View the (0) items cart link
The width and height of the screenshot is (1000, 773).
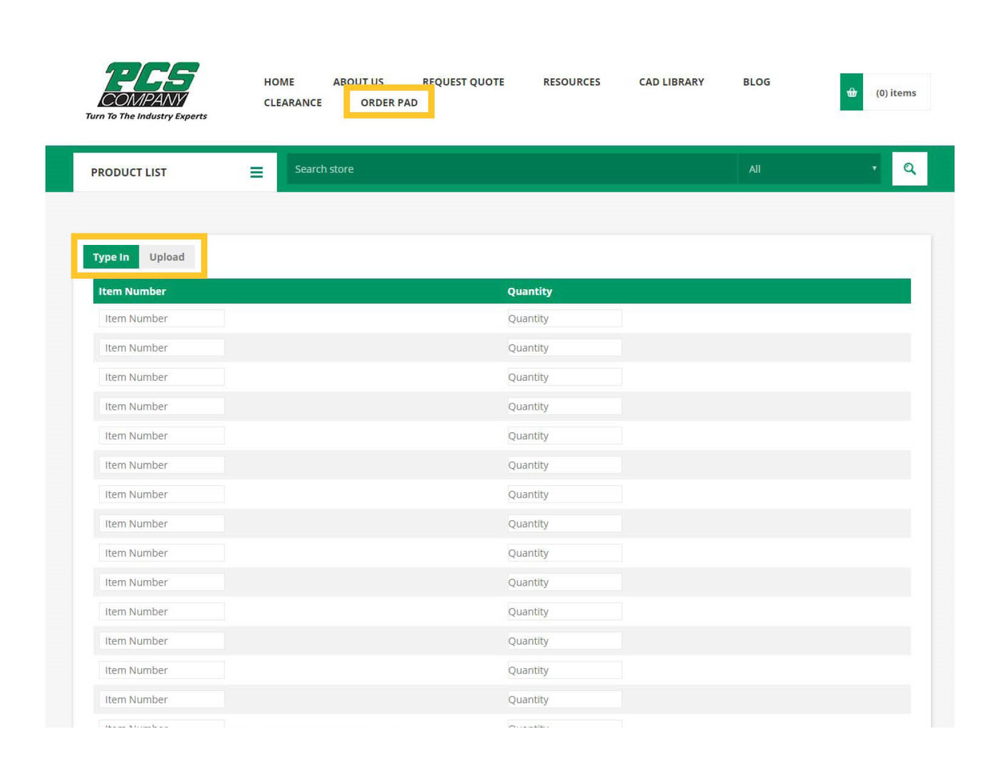896,93
